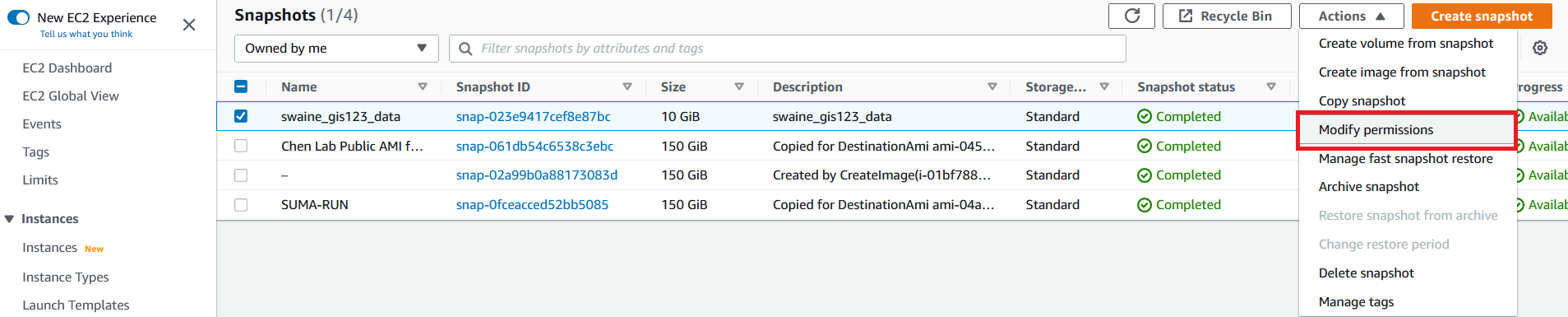Click the Created by CreateImage description cell

(x=881, y=175)
